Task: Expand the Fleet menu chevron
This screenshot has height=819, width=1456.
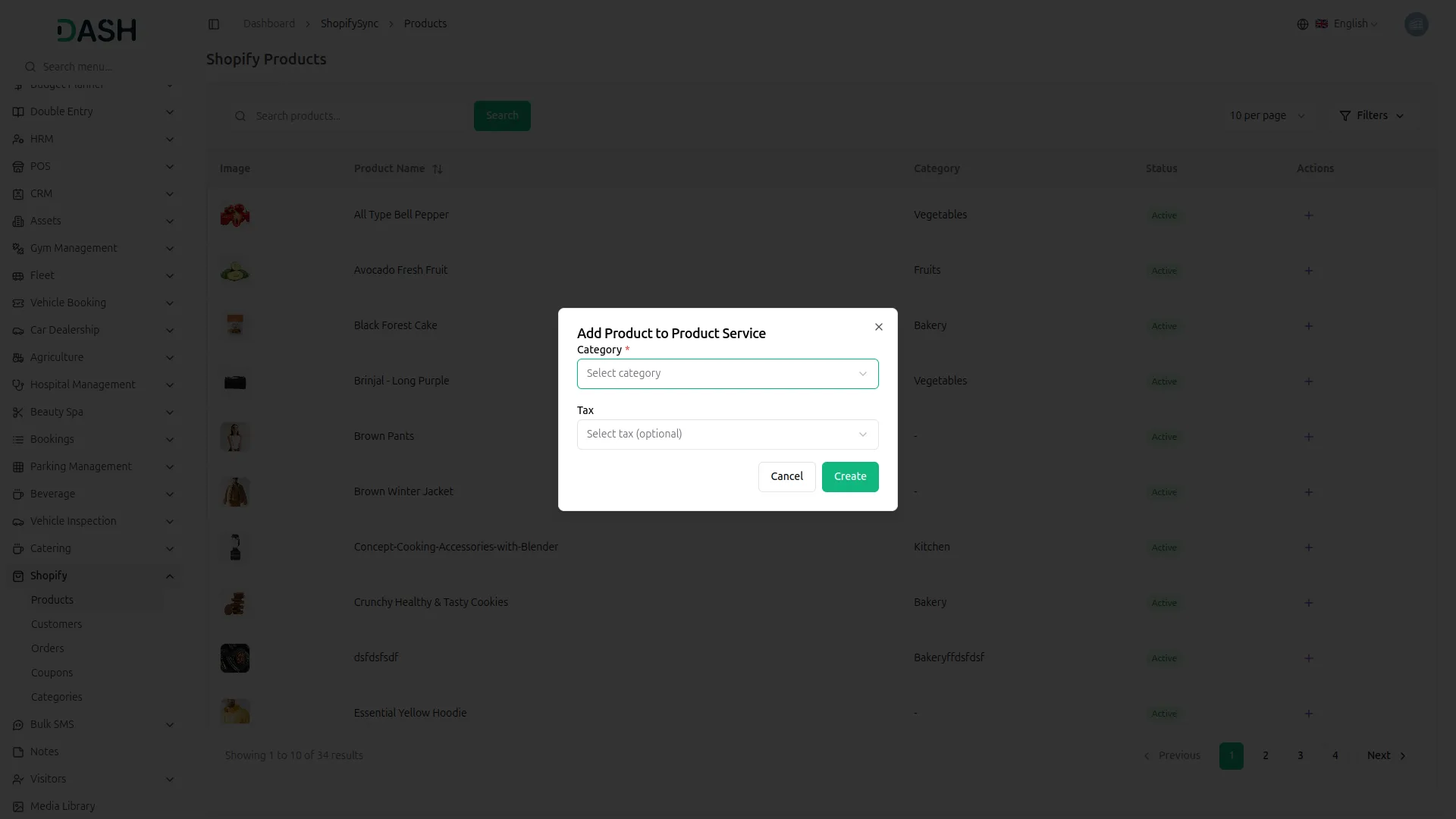Action: tap(170, 276)
